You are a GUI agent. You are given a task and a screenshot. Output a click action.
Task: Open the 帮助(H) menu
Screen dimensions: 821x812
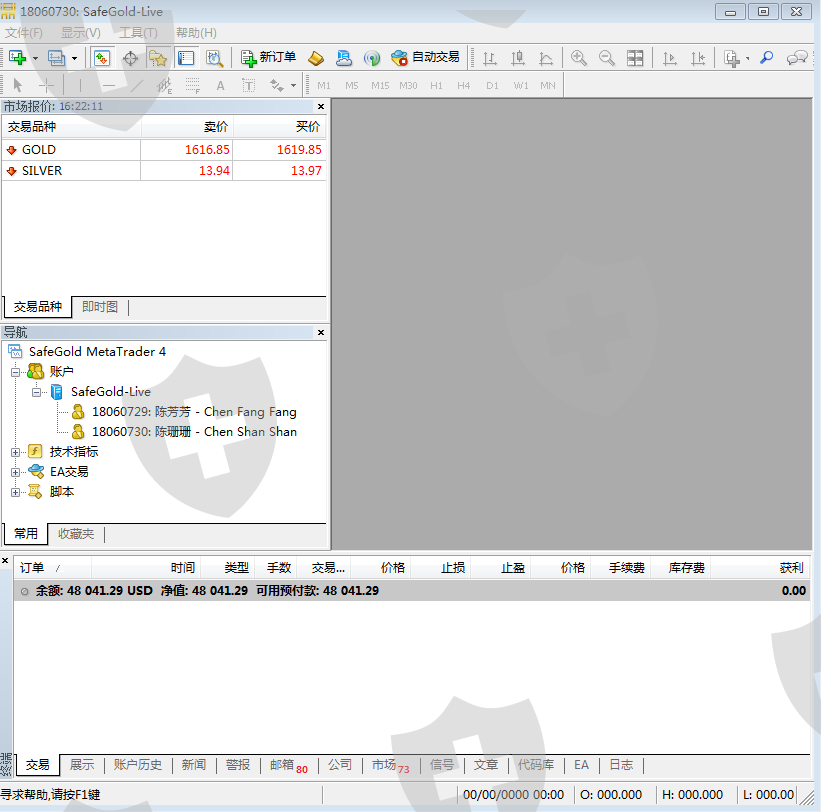[196, 33]
